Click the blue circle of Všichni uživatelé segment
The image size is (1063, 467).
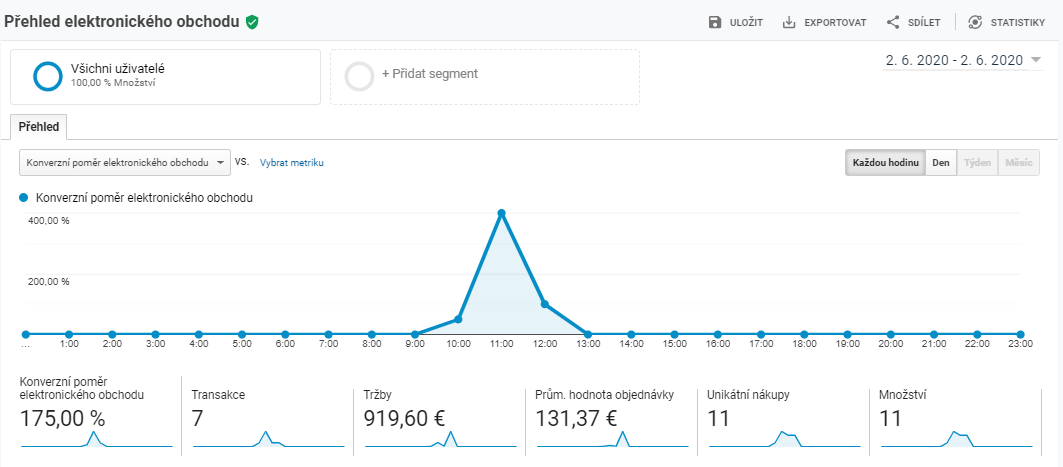coord(48,77)
